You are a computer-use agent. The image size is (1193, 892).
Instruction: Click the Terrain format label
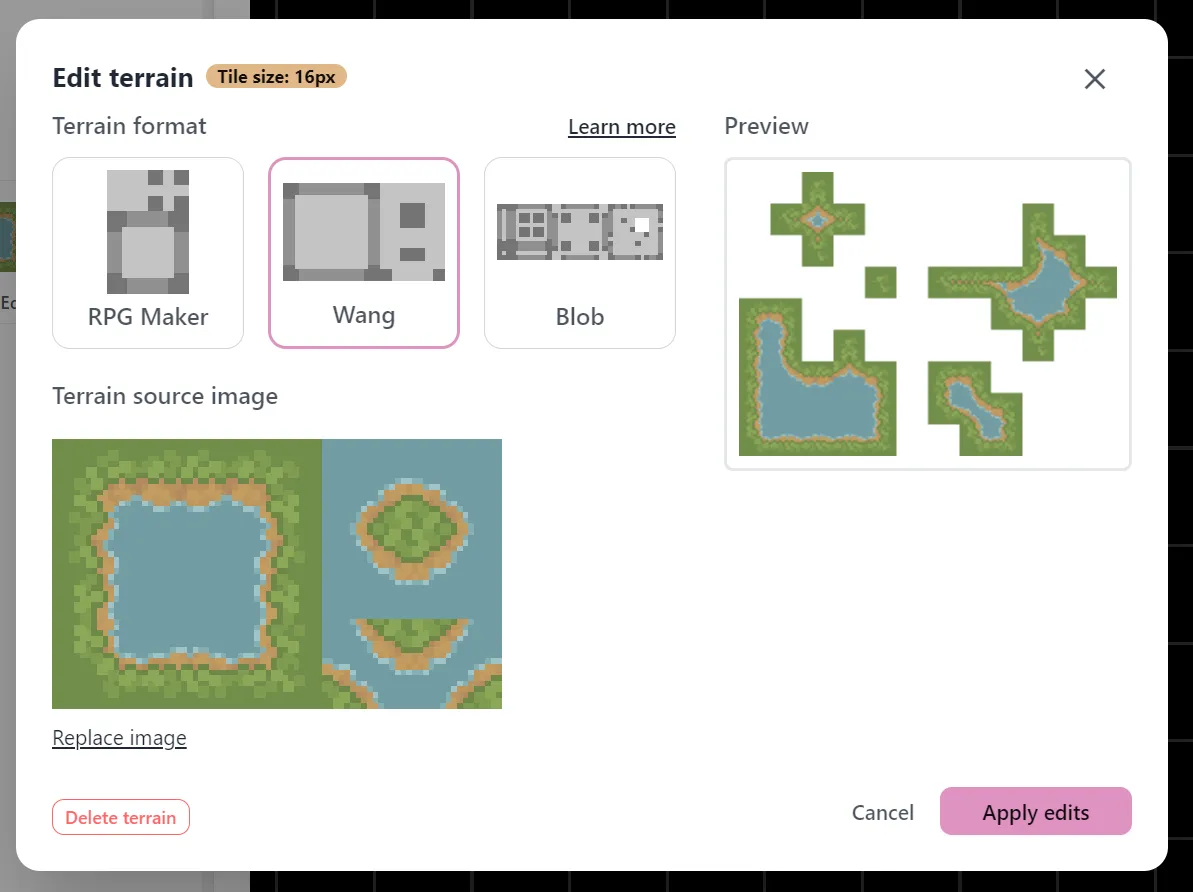click(129, 126)
